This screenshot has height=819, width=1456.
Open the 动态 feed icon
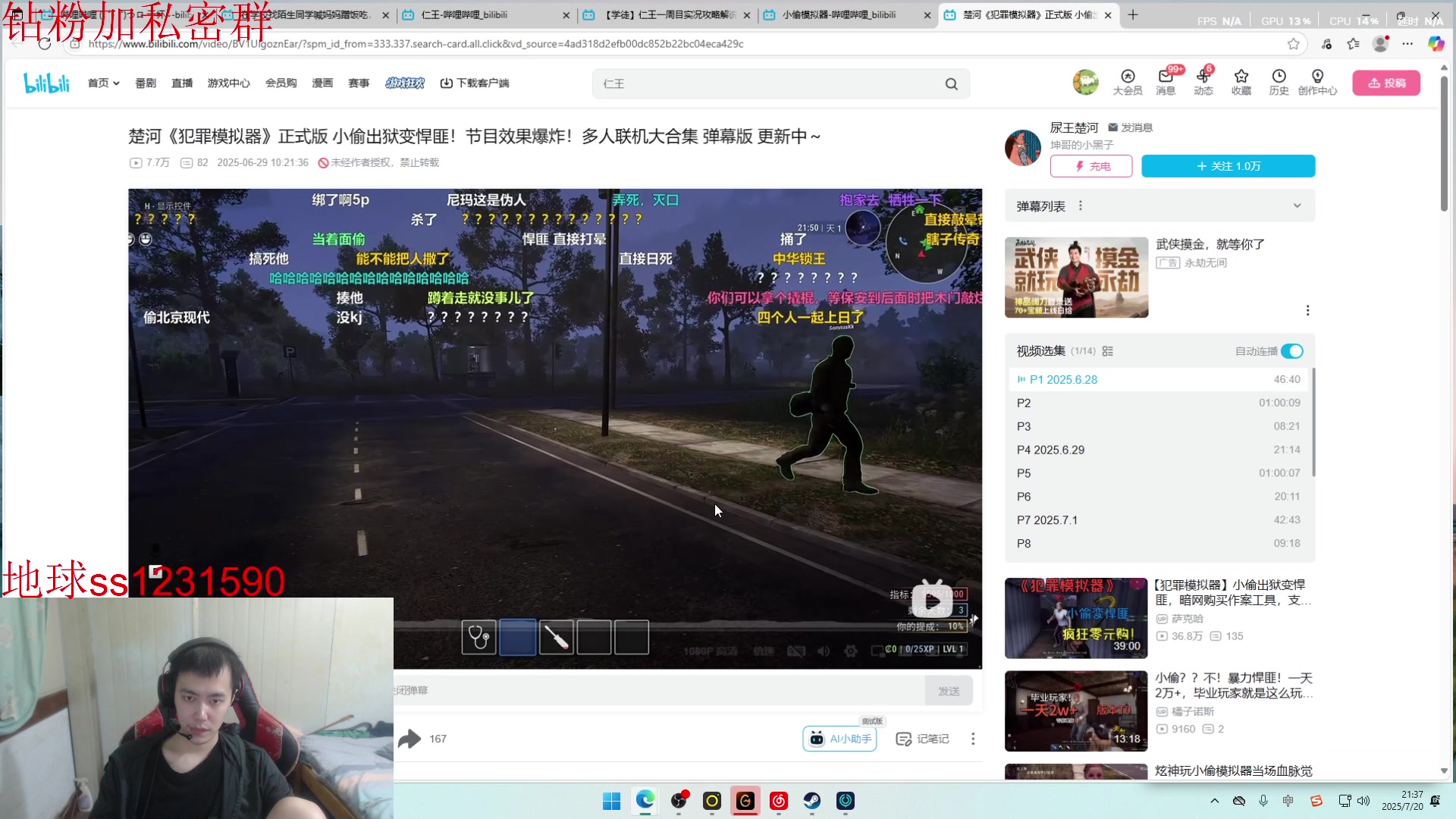1203,82
